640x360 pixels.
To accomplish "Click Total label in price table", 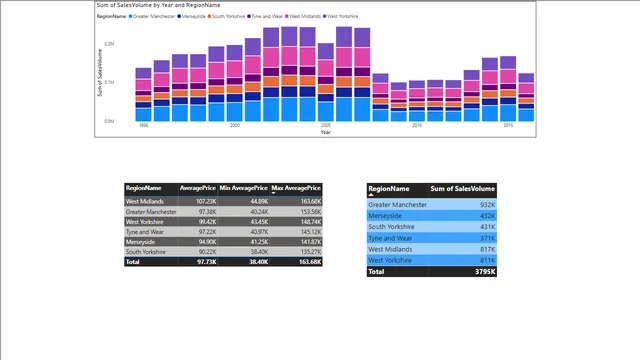I will click(x=133, y=262).
